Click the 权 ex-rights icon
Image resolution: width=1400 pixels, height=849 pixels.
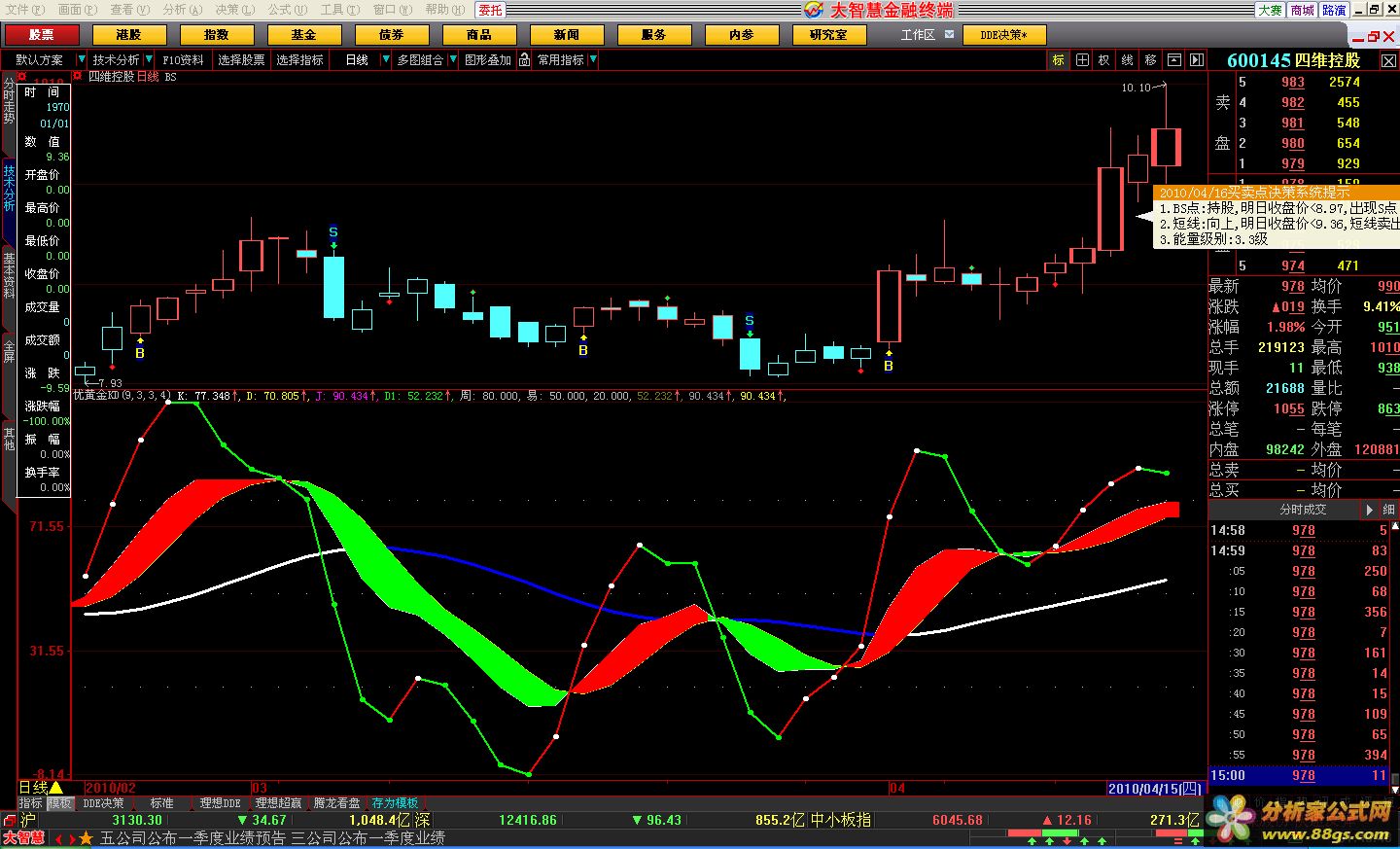[1103, 59]
